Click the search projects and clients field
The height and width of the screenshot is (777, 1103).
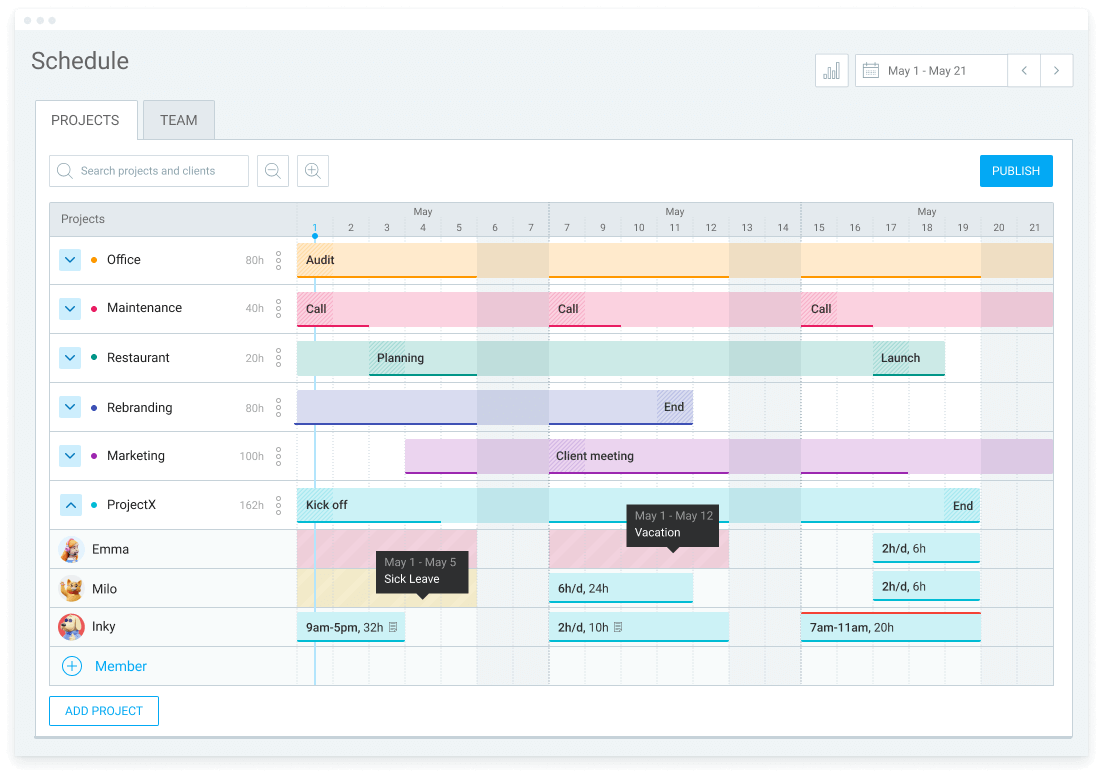[148, 171]
